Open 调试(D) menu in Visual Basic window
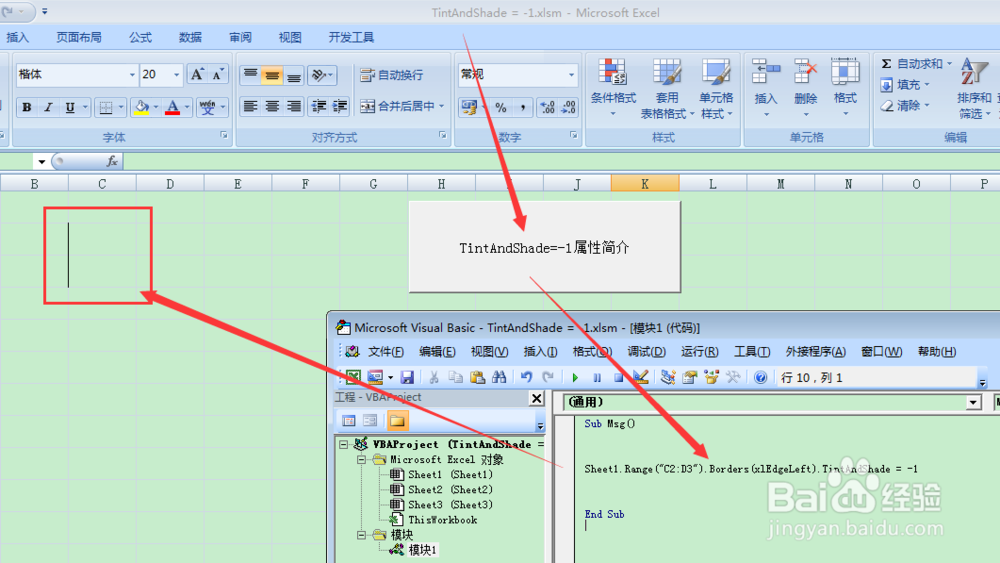1000x563 pixels. pos(646,352)
